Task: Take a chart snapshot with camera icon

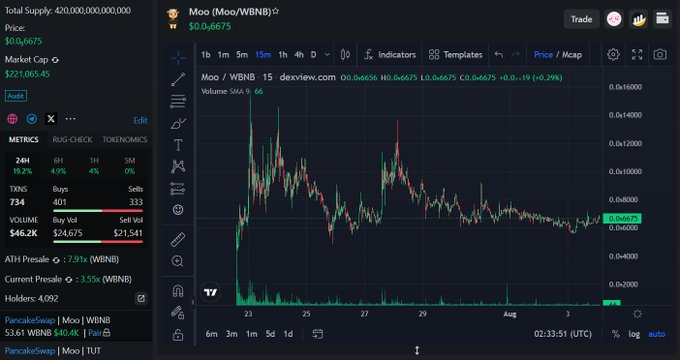Action: tap(660, 55)
